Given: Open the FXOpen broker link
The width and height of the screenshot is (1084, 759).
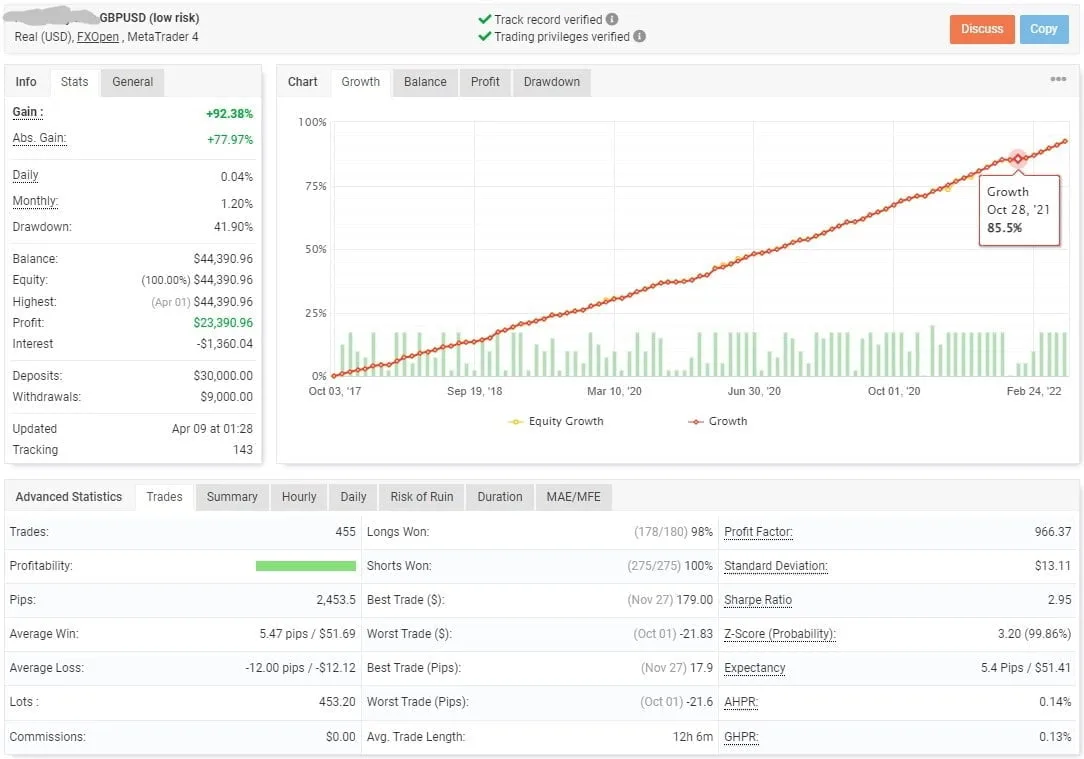Looking at the screenshot, I should click(x=96, y=36).
